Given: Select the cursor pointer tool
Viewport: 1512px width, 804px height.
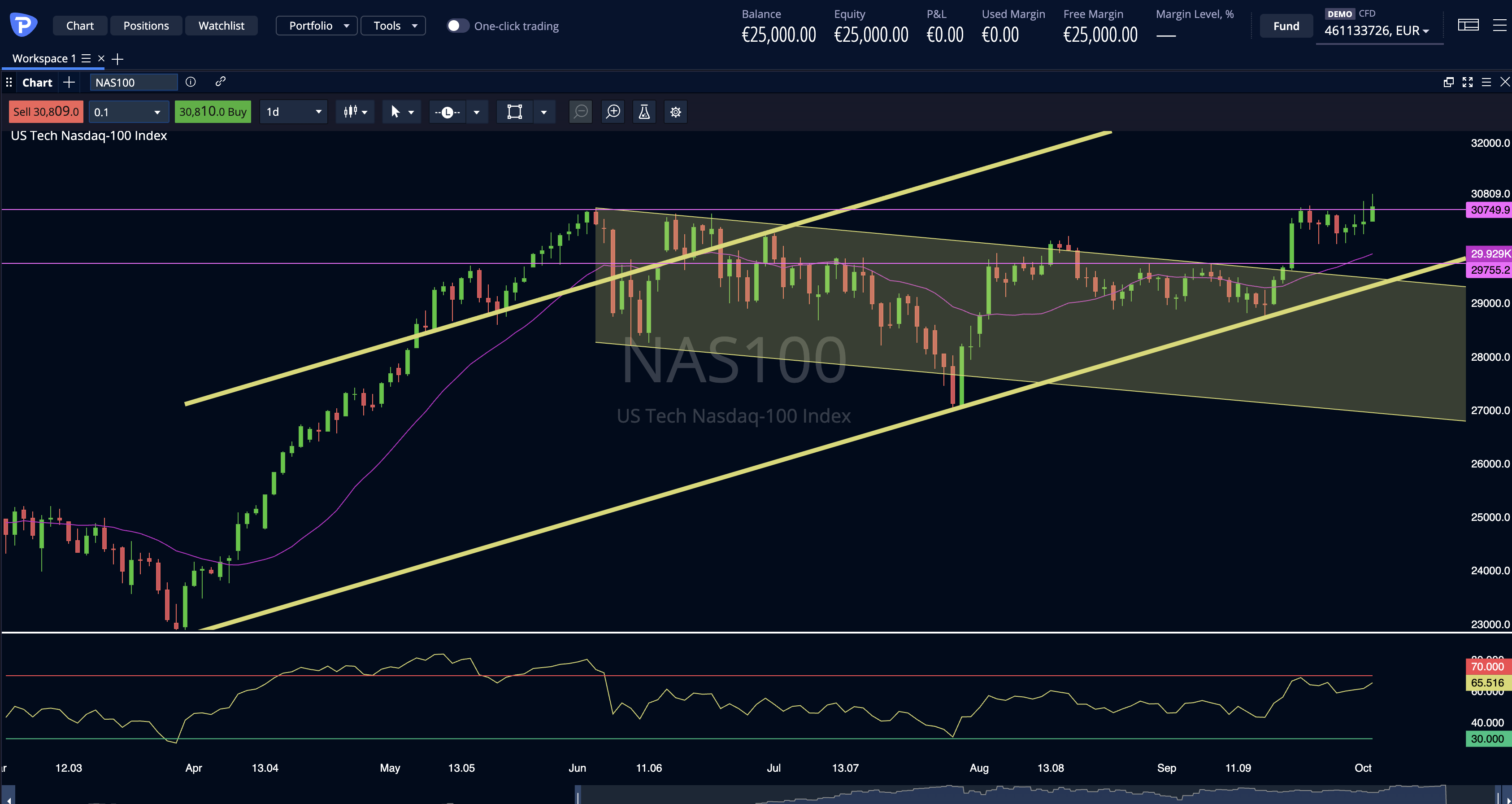Looking at the screenshot, I should click(395, 112).
